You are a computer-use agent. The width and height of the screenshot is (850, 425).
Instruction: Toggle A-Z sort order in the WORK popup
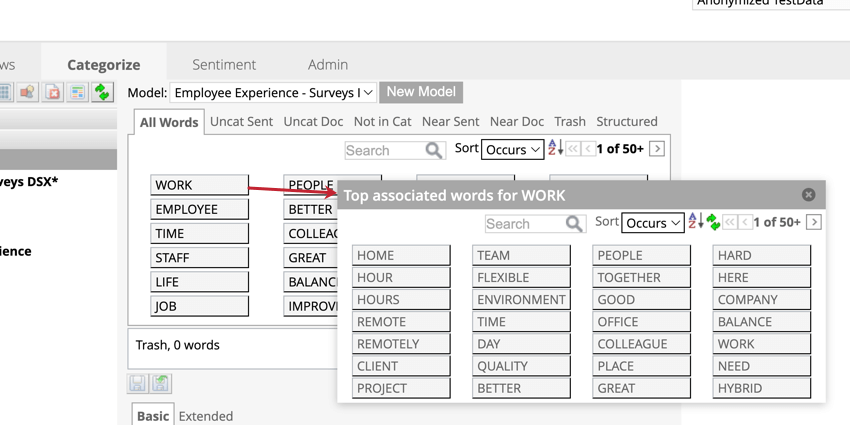(x=693, y=222)
